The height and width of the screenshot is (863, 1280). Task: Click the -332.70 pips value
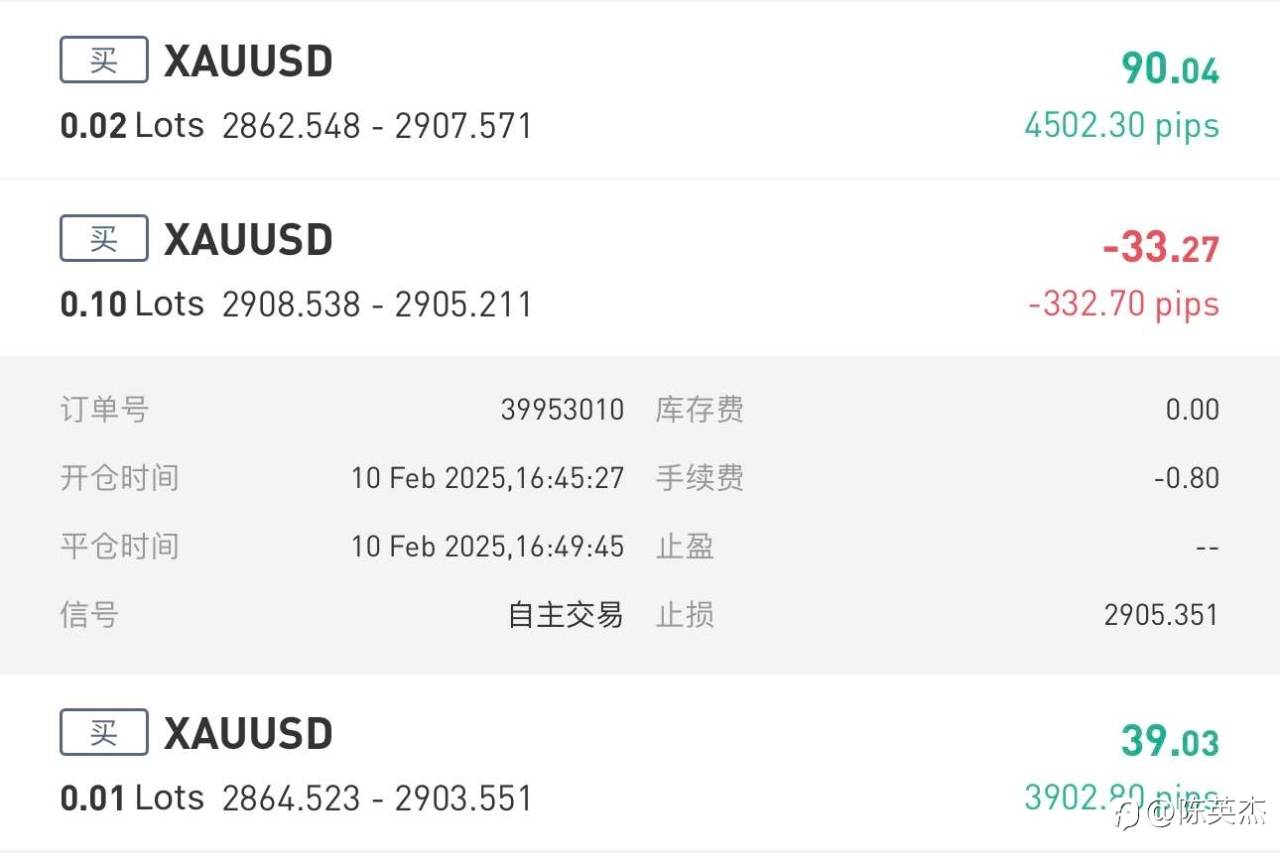[x=1123, y=304]
